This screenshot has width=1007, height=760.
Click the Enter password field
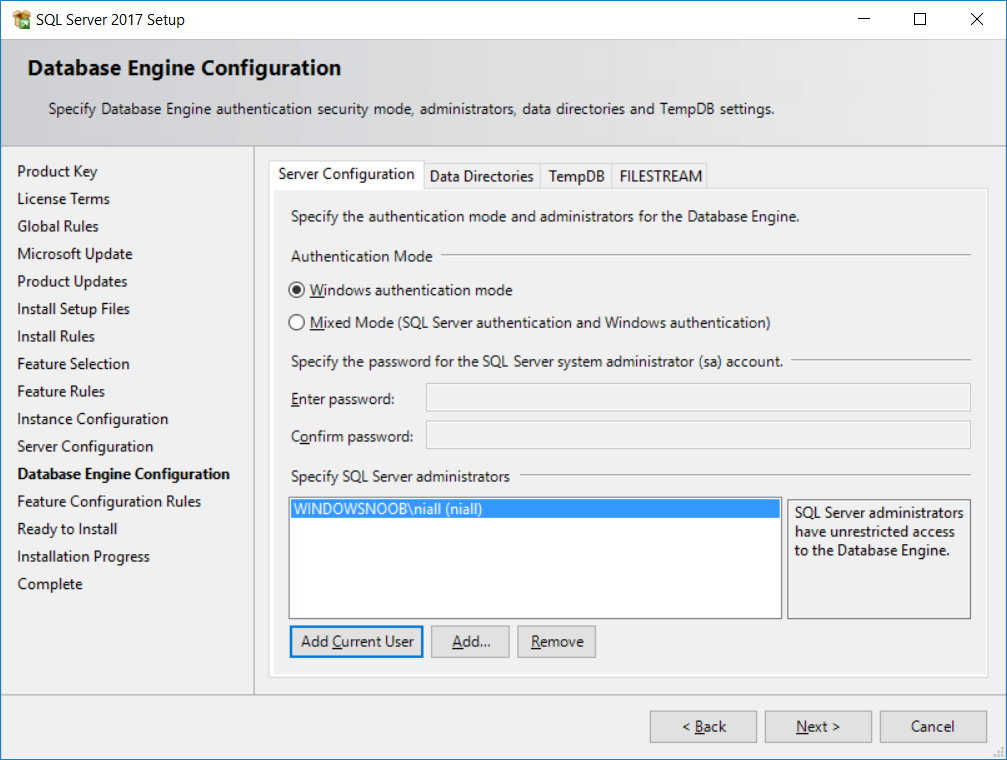tap(698, 398)
